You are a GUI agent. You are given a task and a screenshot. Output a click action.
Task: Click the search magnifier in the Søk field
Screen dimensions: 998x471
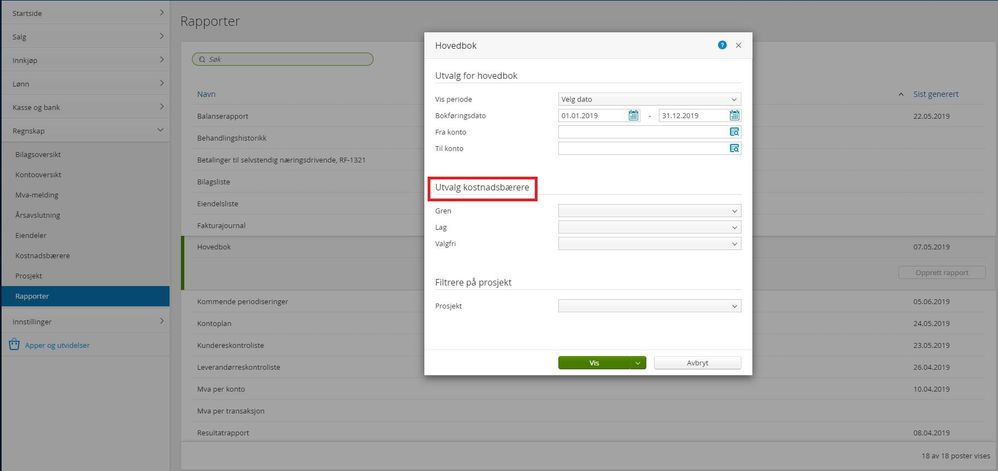202,59
